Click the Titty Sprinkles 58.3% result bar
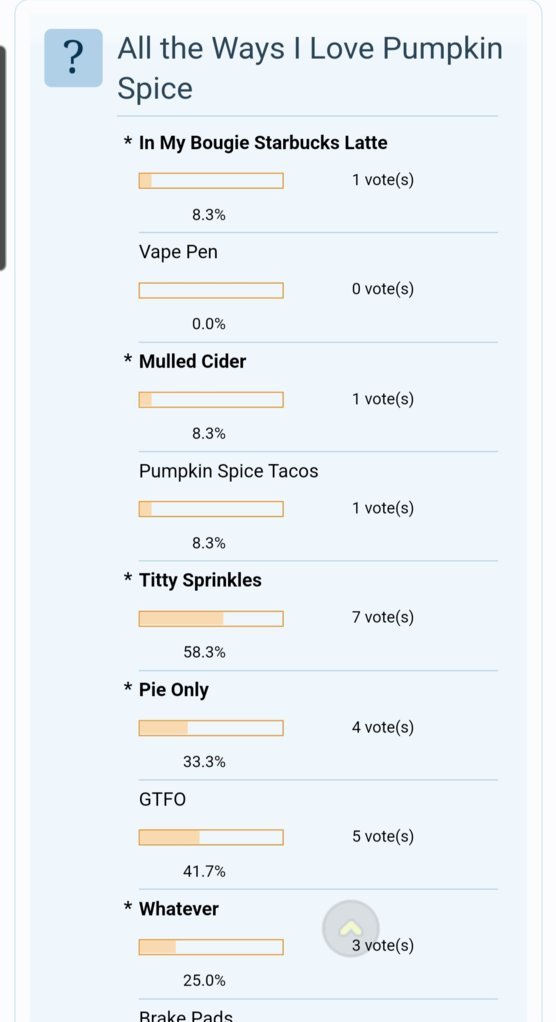 [x=211, y=619]
